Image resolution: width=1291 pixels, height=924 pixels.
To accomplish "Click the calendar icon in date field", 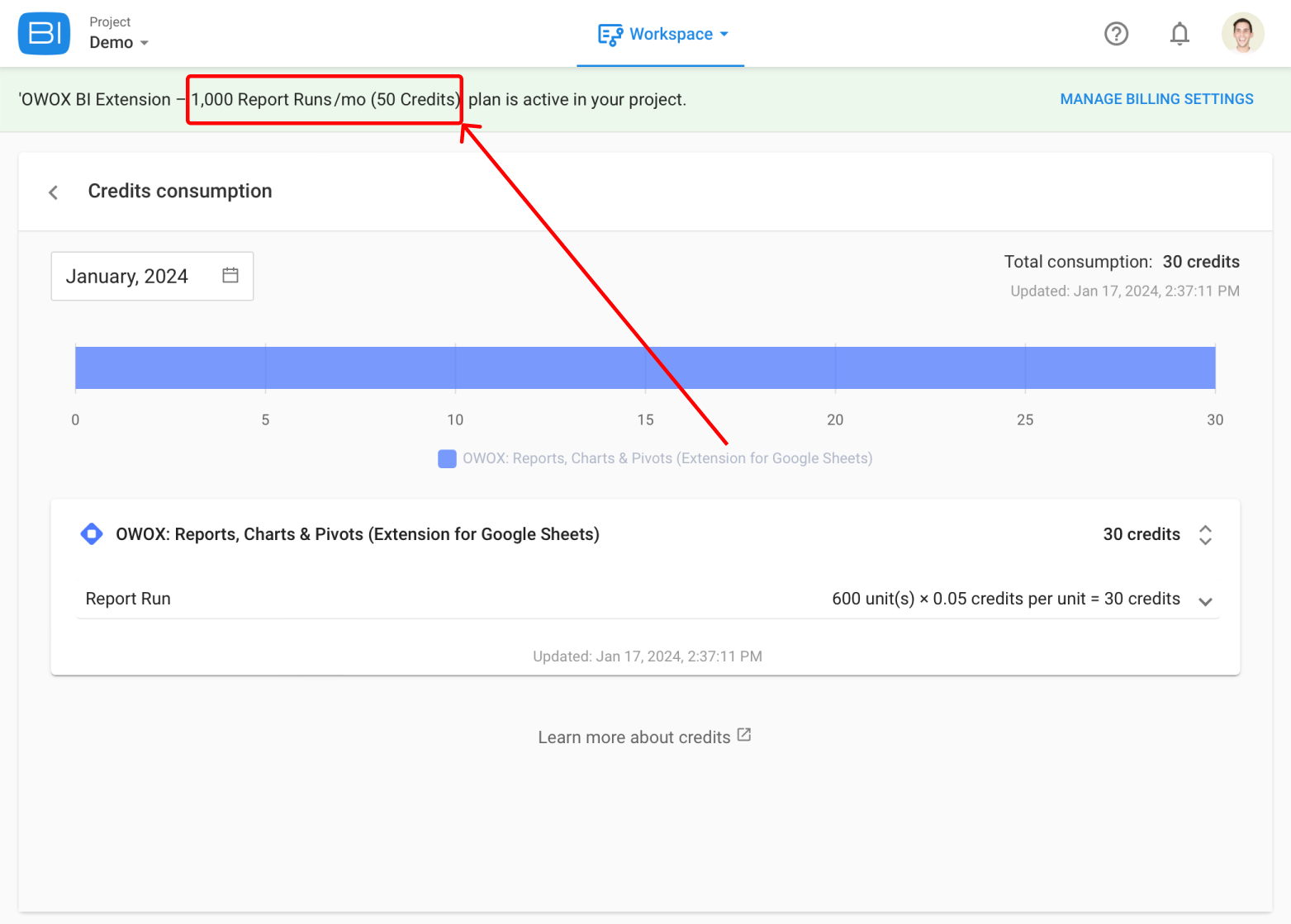I will coord(230,276).
